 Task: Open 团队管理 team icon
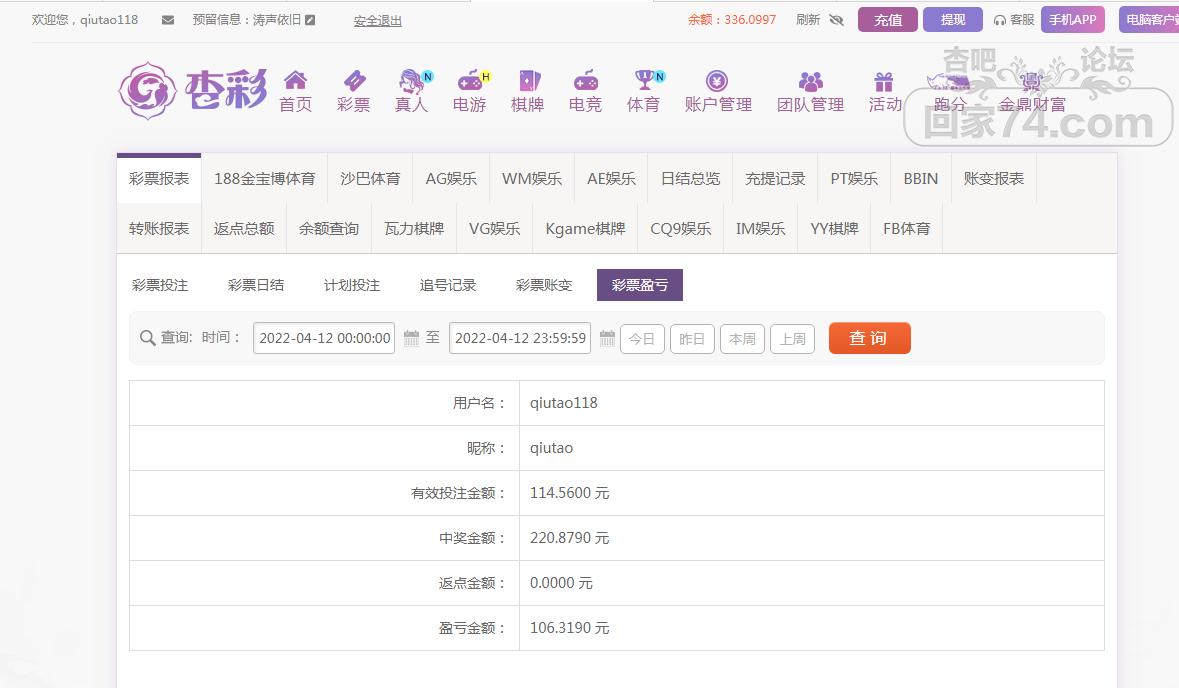click(x=810, y=81)
